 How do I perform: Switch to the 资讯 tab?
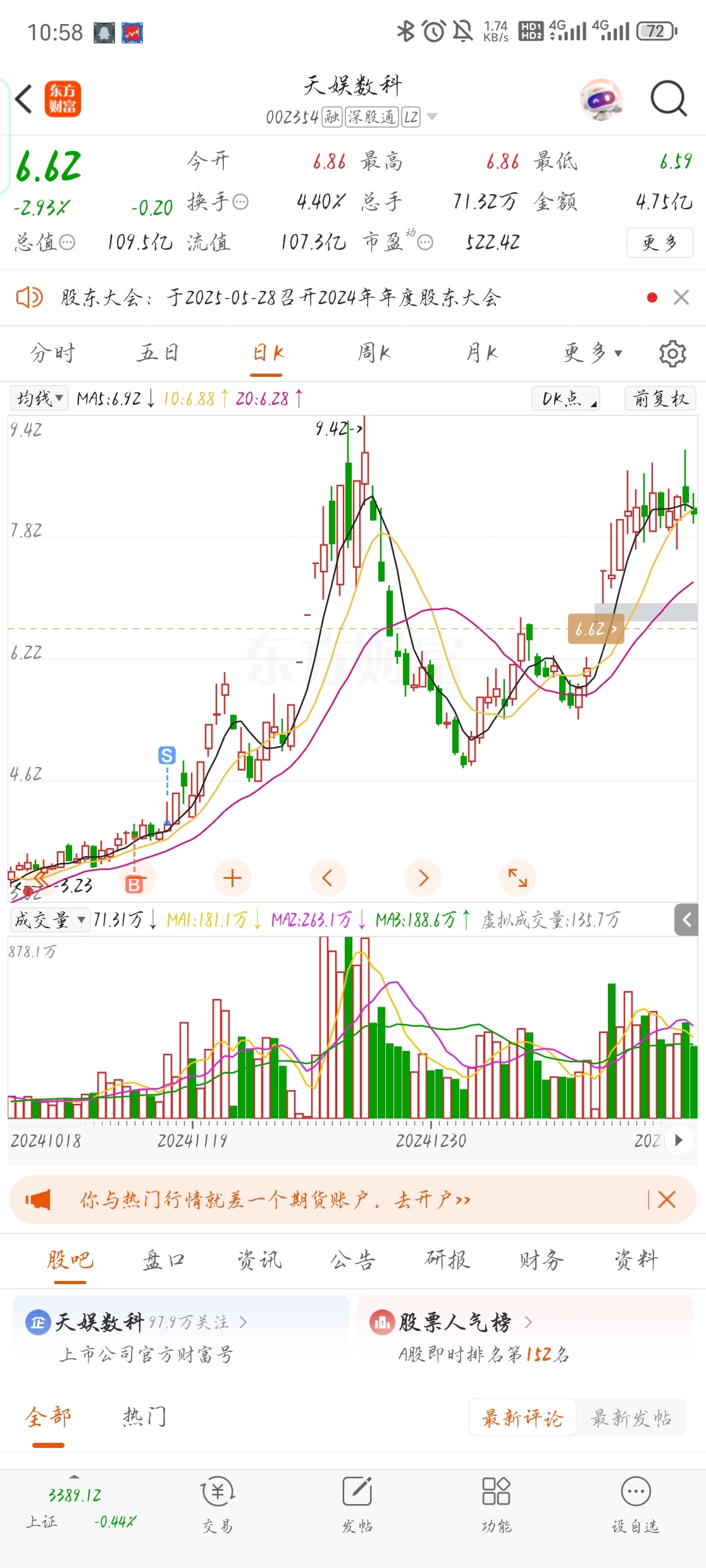click(259, 1260)
